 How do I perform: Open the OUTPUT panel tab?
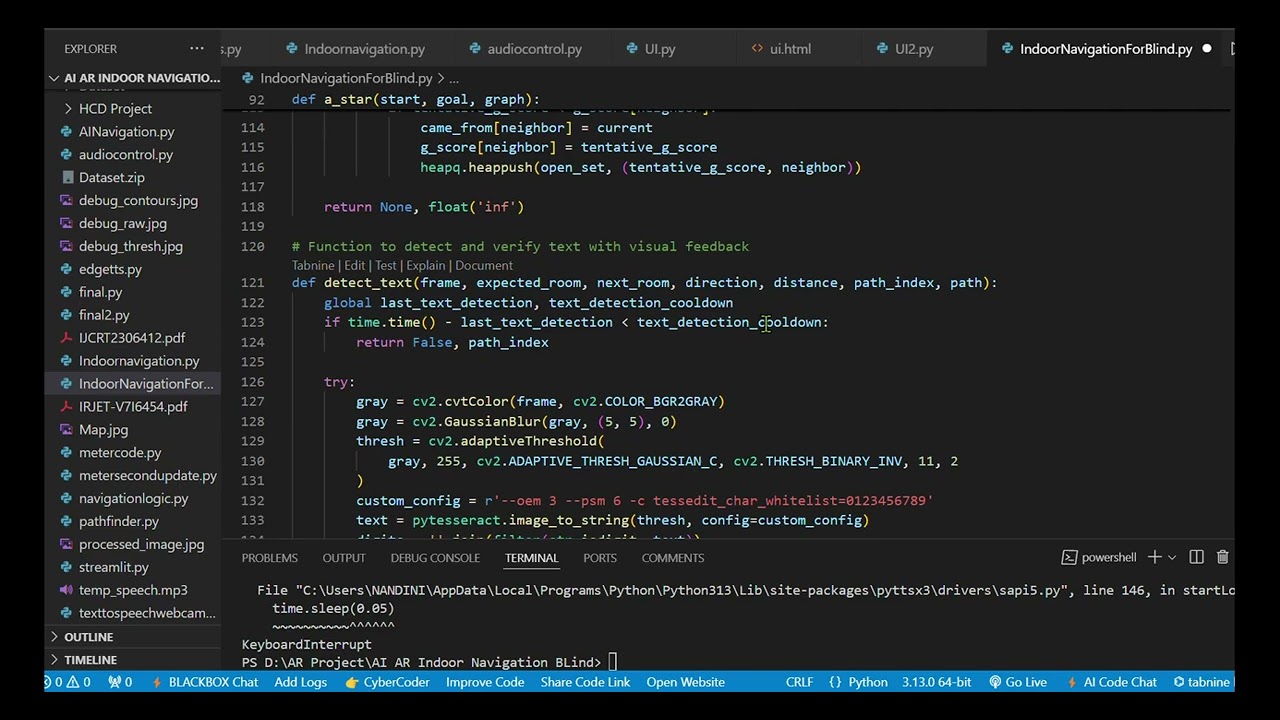344,557
